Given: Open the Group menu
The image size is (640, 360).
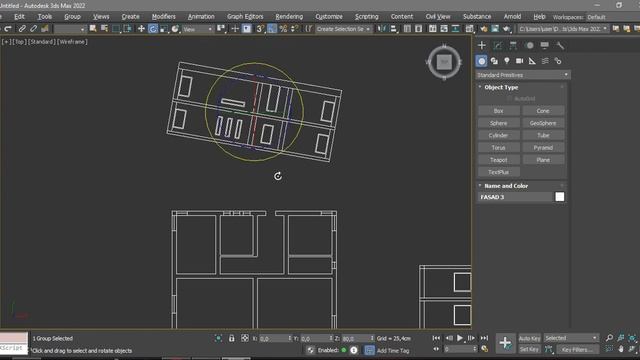Looking at the screenshot, I should (x=72, y=17).
